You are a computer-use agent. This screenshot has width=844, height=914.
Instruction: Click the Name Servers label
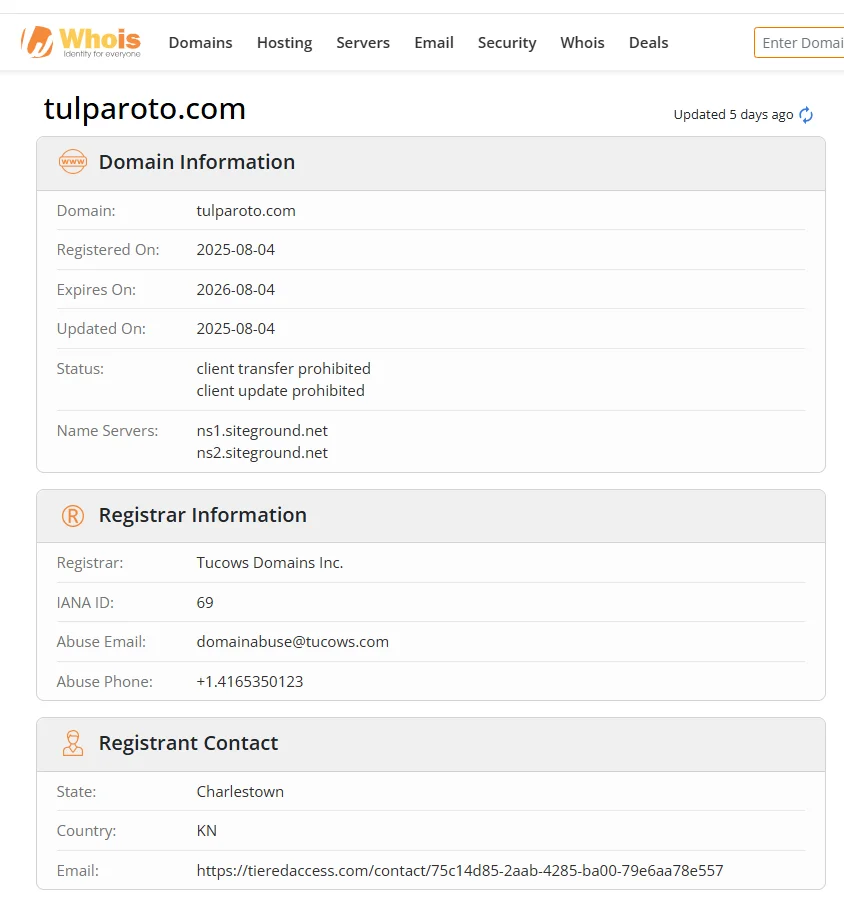pyautogui.click(x=107, y=431)
